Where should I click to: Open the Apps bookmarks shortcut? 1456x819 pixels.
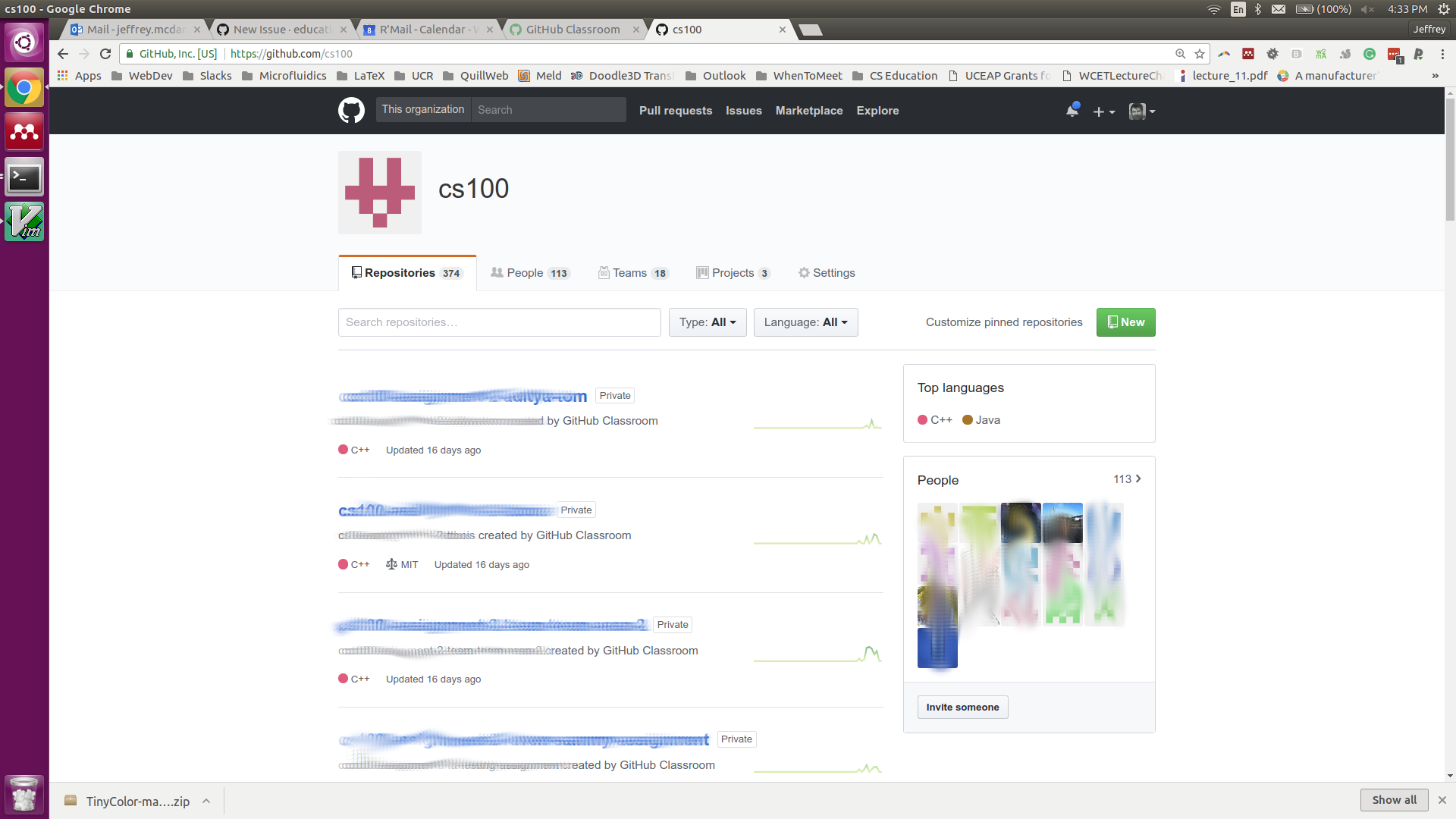click(x=80, y=76)
